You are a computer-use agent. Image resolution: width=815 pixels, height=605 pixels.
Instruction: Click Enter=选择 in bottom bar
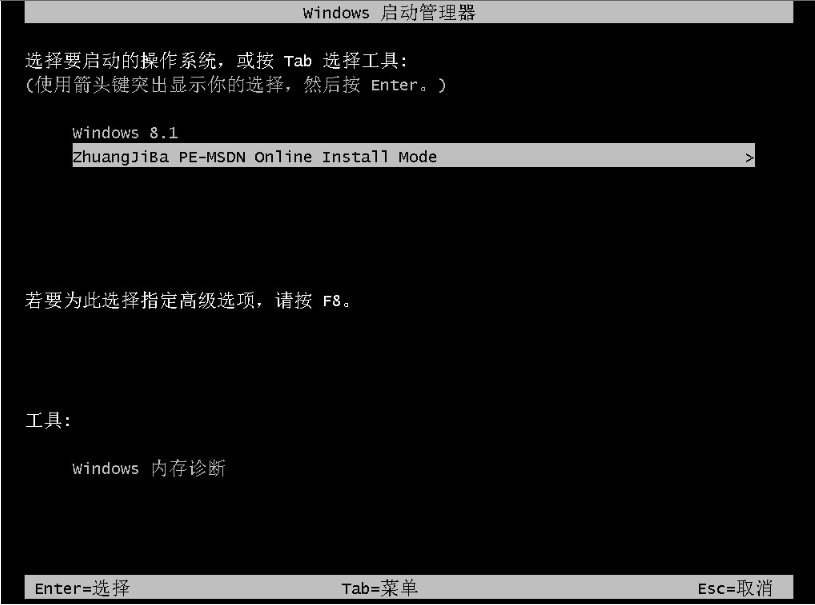click(82, 588)
